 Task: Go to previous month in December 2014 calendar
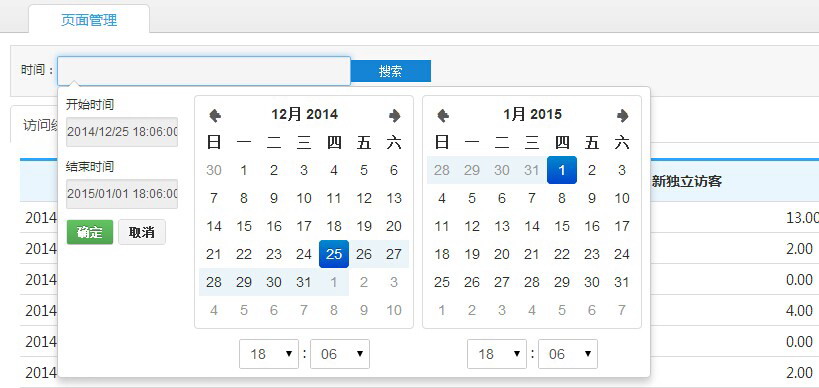(x=215, y=115)
